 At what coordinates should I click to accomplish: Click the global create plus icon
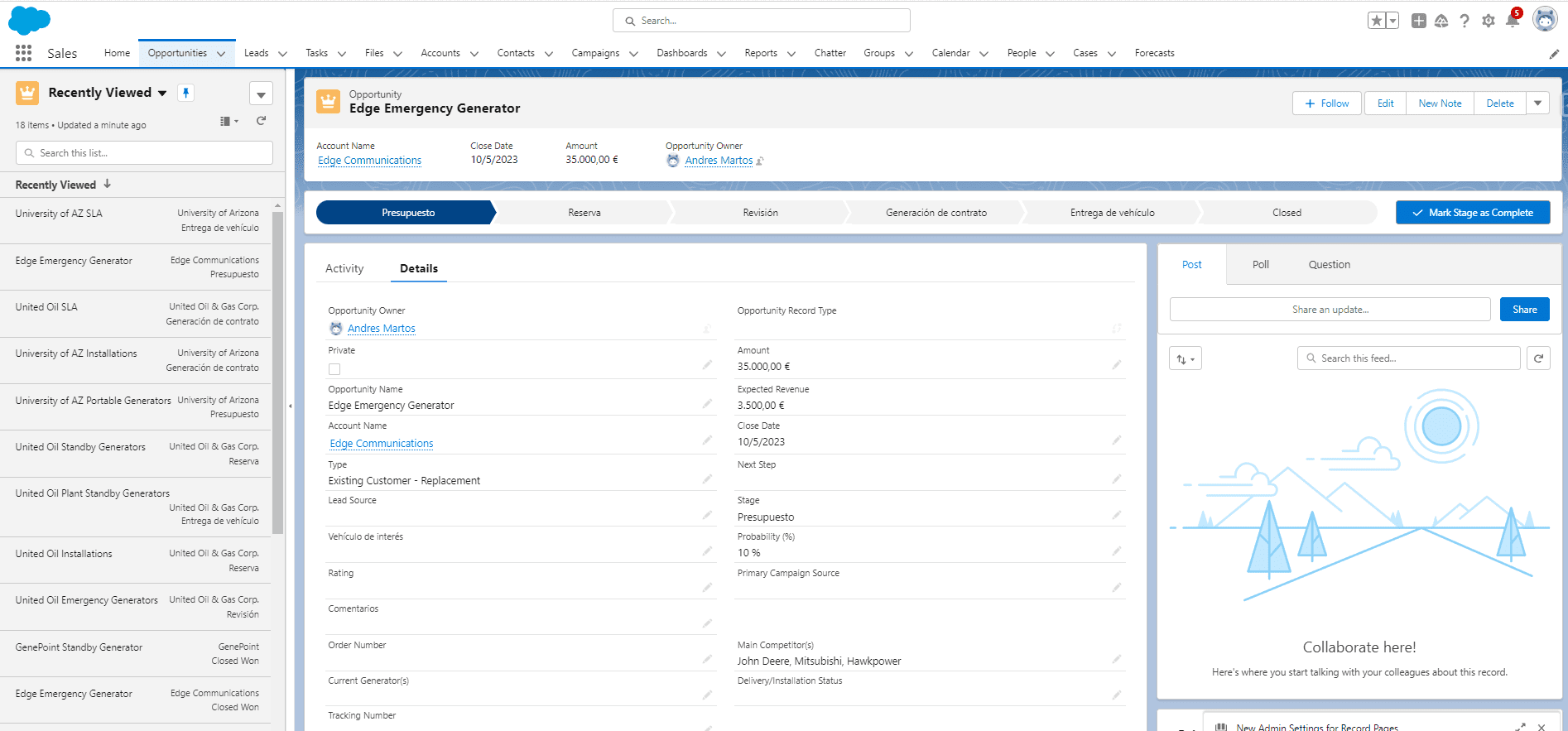[1419, 21]
